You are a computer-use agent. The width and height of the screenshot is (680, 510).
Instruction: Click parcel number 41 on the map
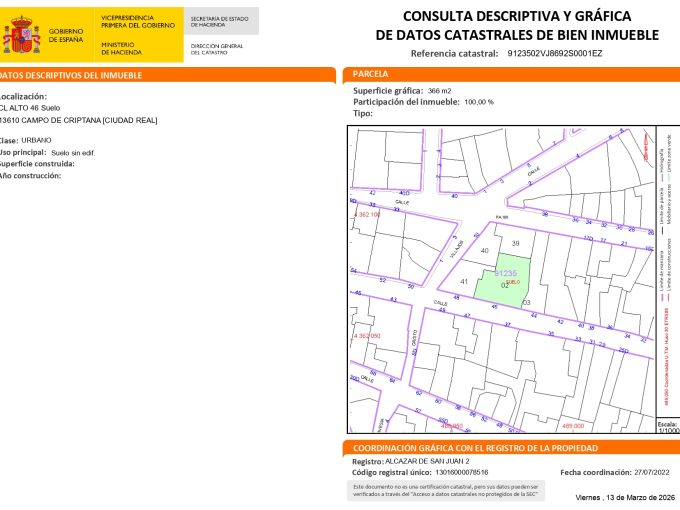click(x=464, y=282)
